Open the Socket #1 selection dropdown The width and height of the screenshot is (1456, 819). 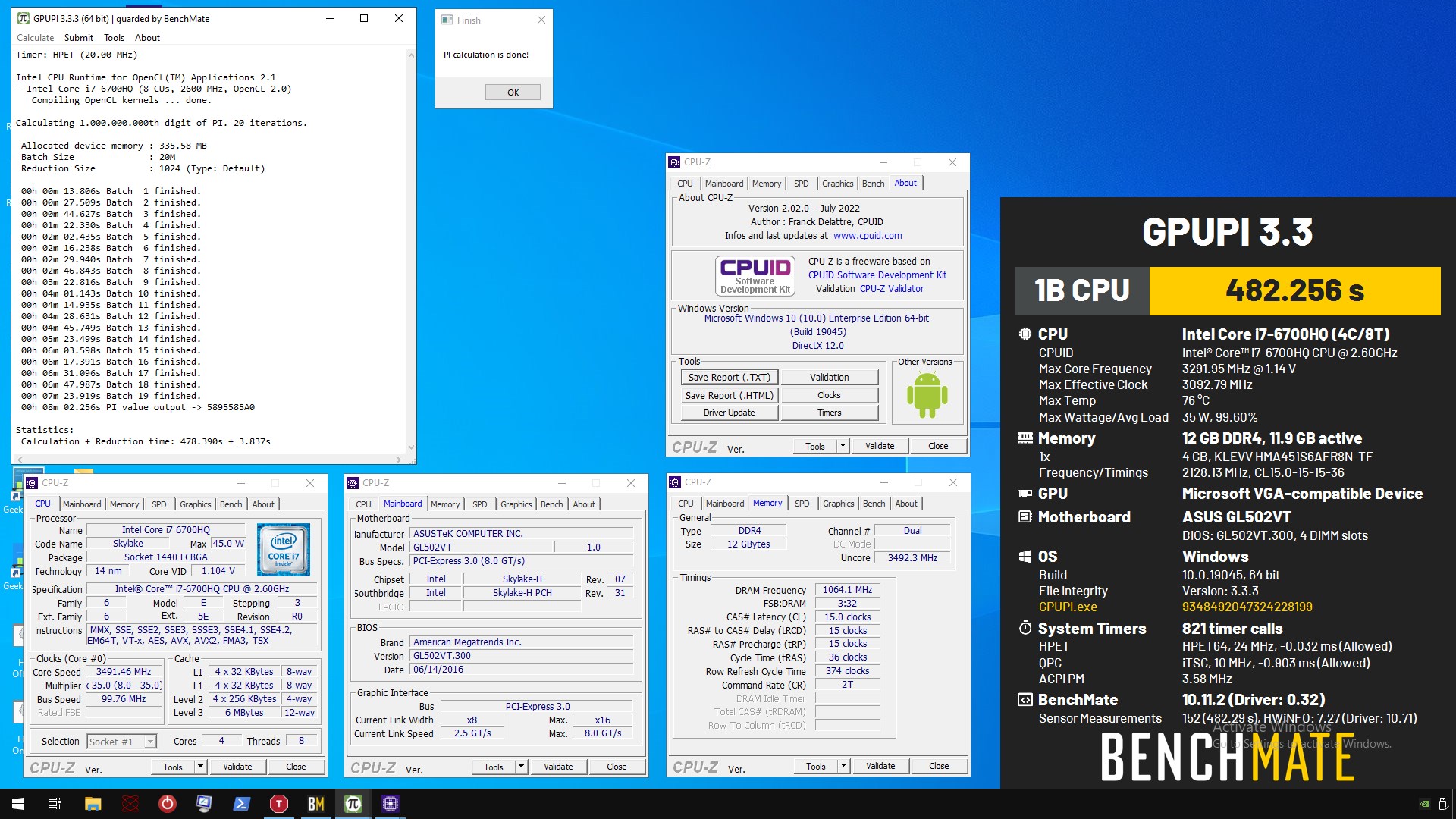[x=121, y=742]
